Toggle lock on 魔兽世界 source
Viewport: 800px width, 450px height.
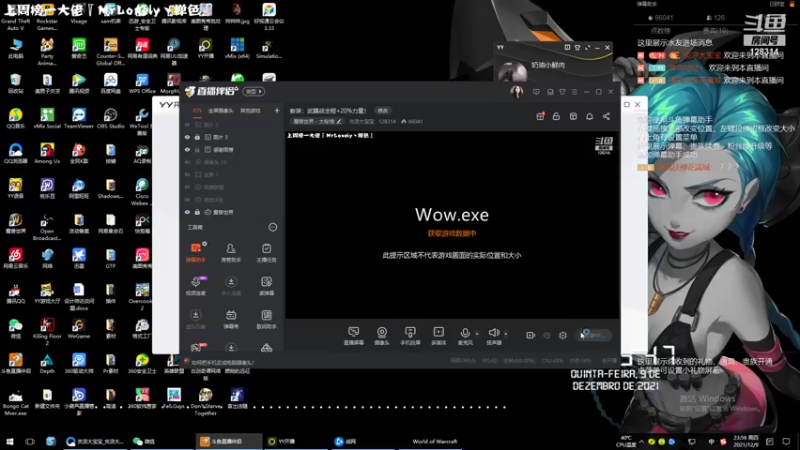click(197, 212)
